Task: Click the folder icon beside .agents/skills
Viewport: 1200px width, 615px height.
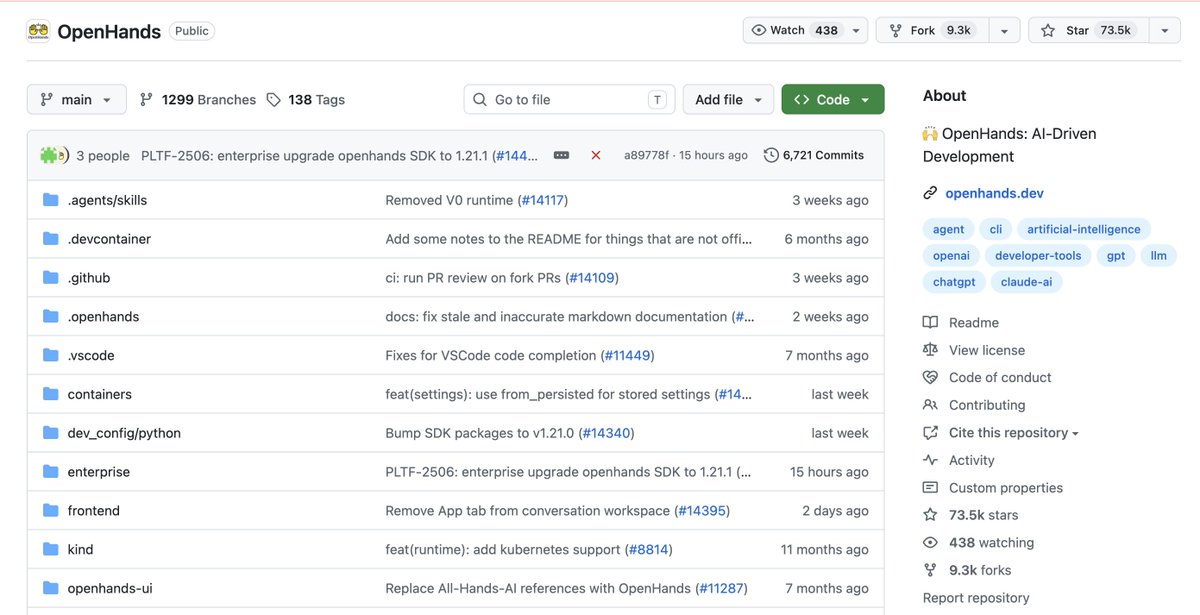Action: [51, 200]
